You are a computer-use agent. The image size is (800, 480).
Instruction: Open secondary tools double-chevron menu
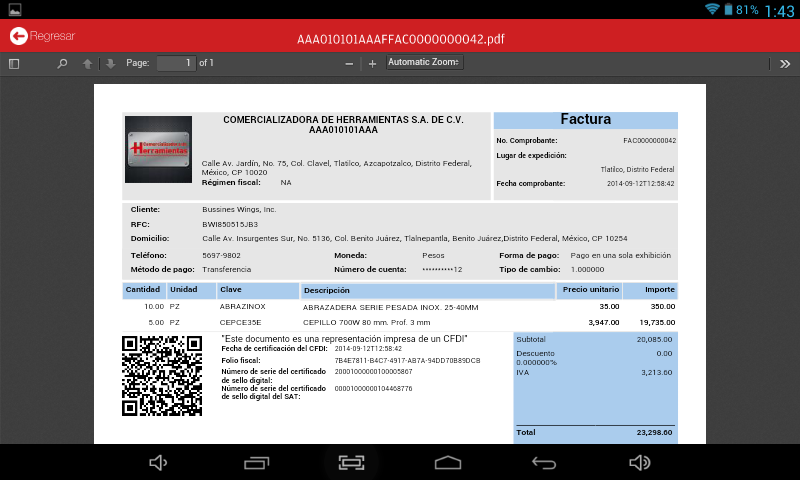click(785, 64)
